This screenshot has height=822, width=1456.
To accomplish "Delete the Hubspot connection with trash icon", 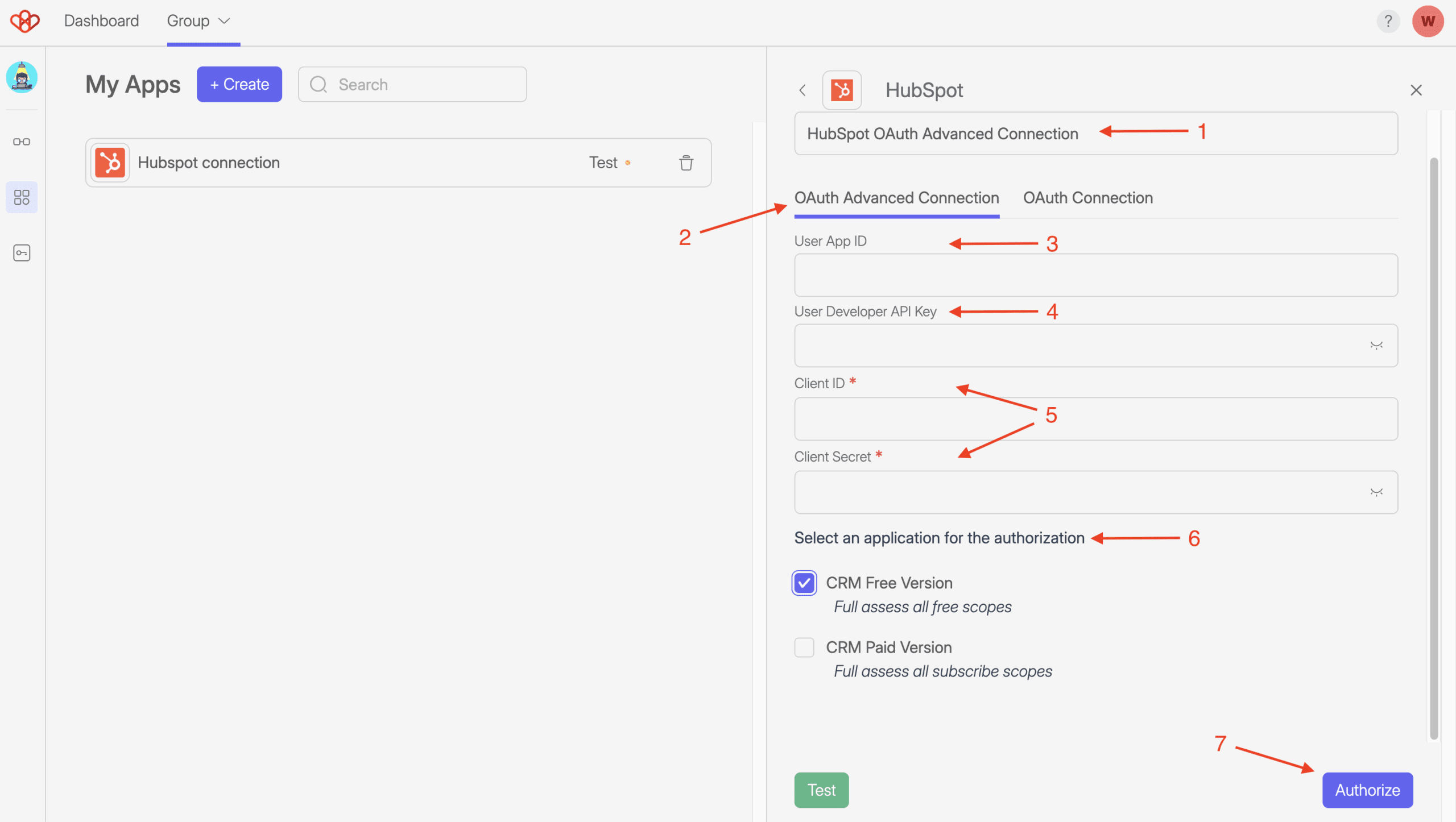I will (x=686, y=163).
